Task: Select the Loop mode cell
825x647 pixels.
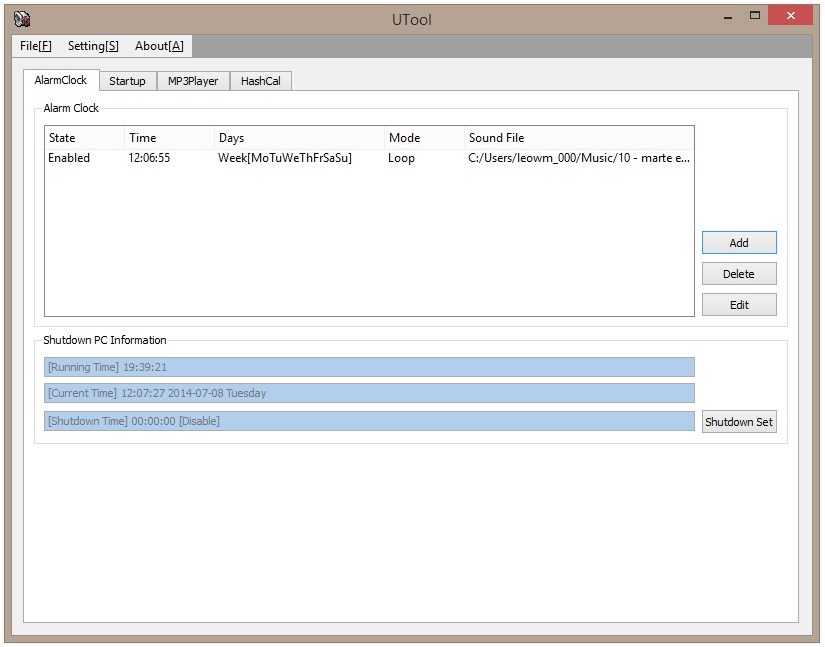Action: tap(401, 158)
